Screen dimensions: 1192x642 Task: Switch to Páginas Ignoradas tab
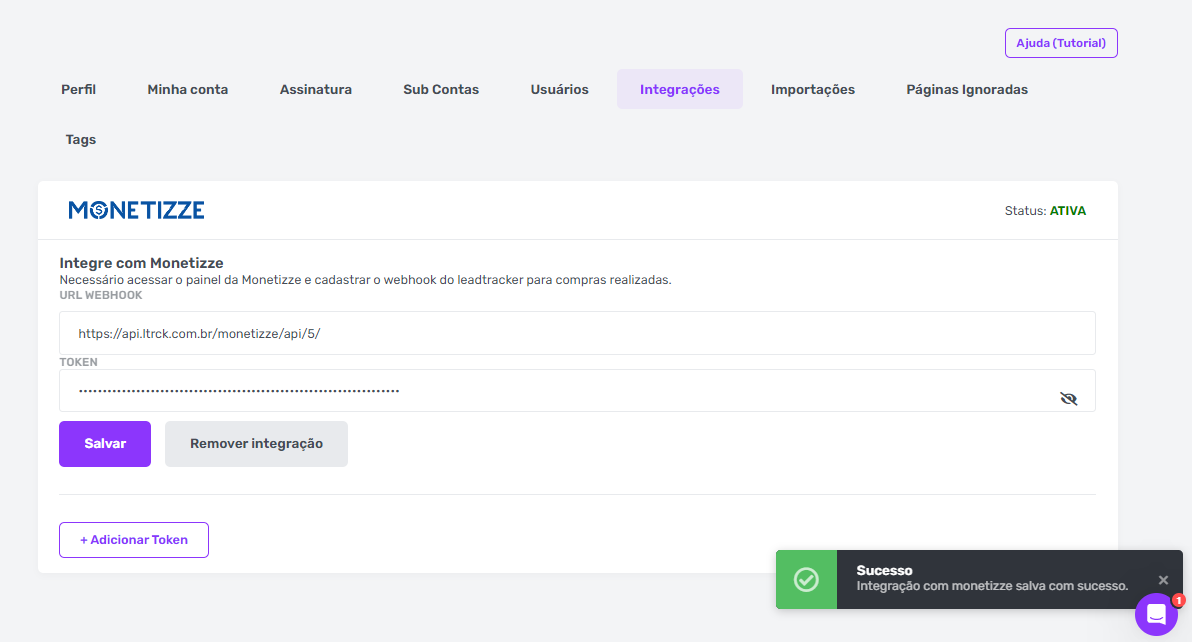[x=967, y=90]
